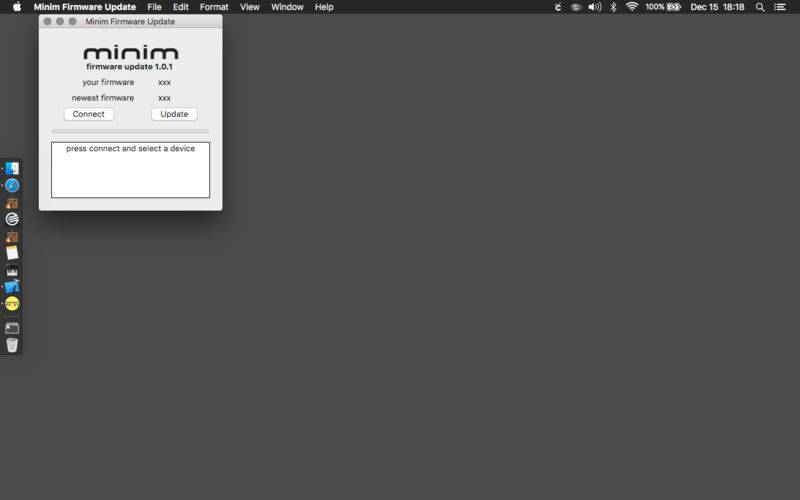Click the 'Minim Firmware Update' window title bar
This screenshot has height=500, width=800.
[x=131, y=21]
